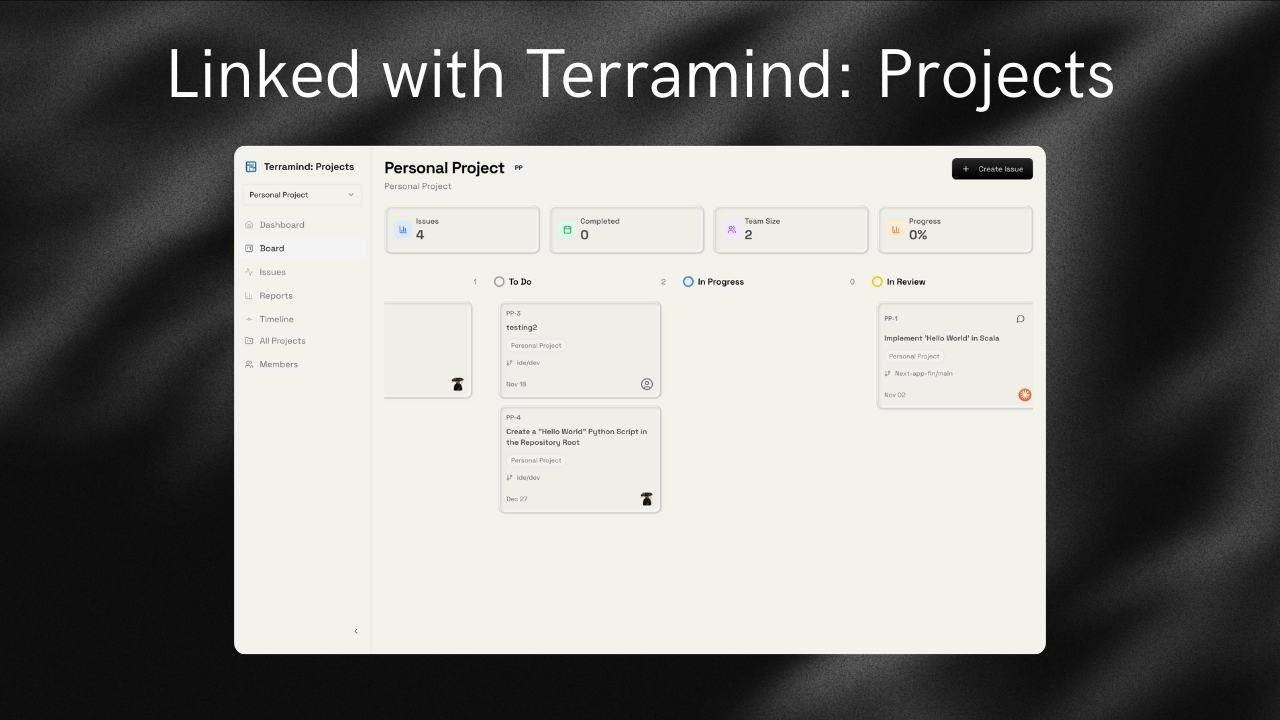This screenshot has width=1280, height=720.
Task: Open the comment bubble on PP-1
Action: point(1020,318)
